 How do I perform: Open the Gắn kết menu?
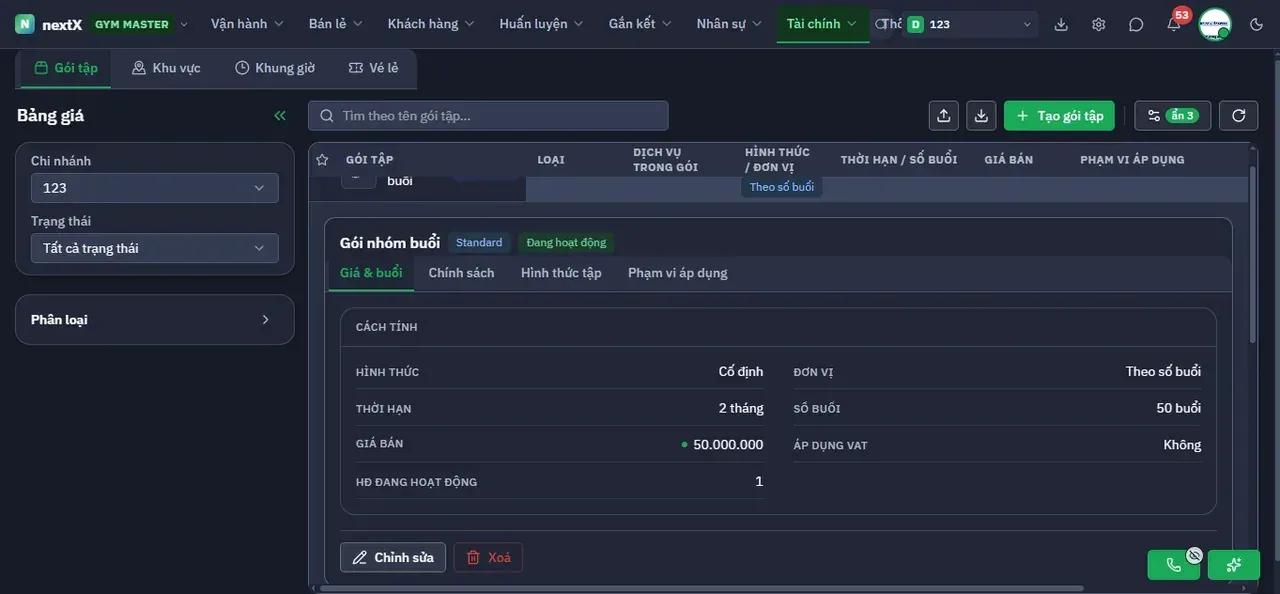tap(640, 24)
